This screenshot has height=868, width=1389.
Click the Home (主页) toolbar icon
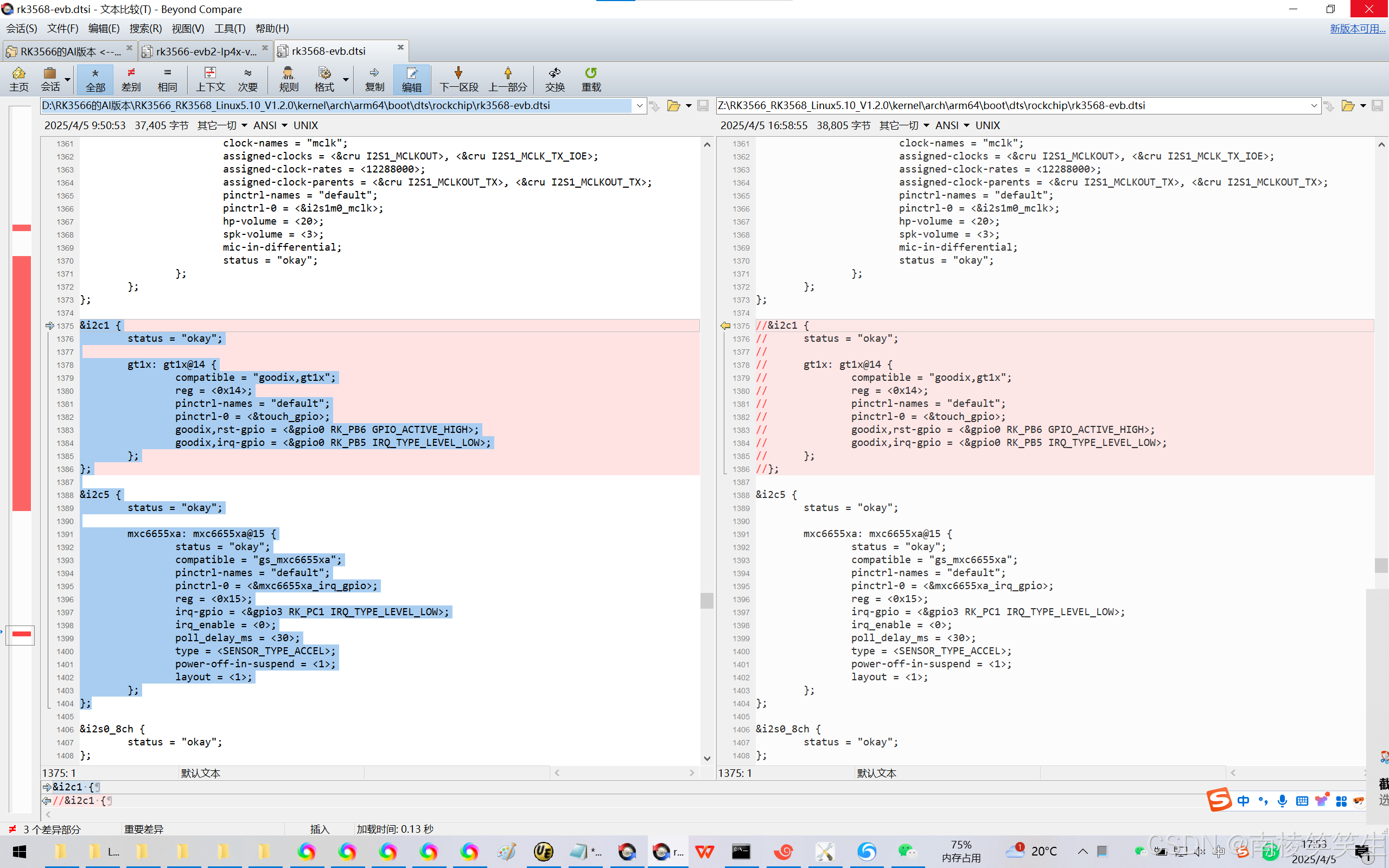[18, 79]
